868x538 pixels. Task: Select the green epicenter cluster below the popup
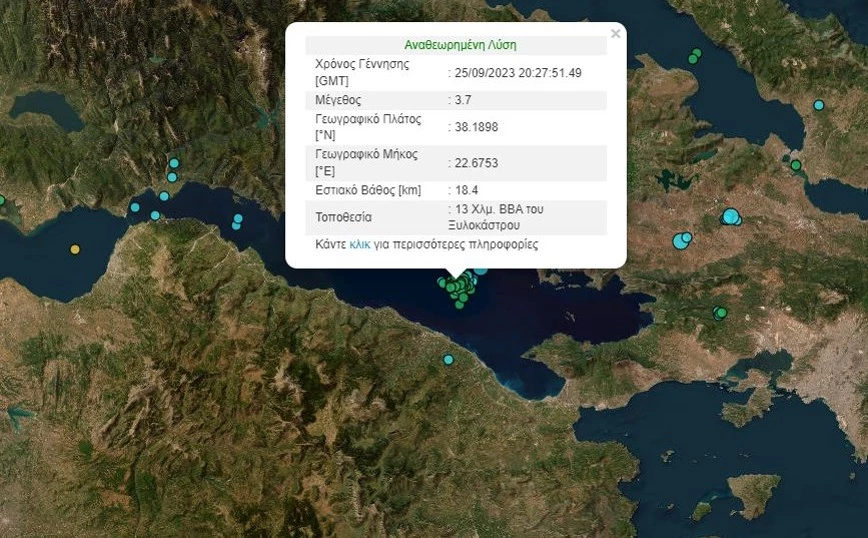pos(458,288)
